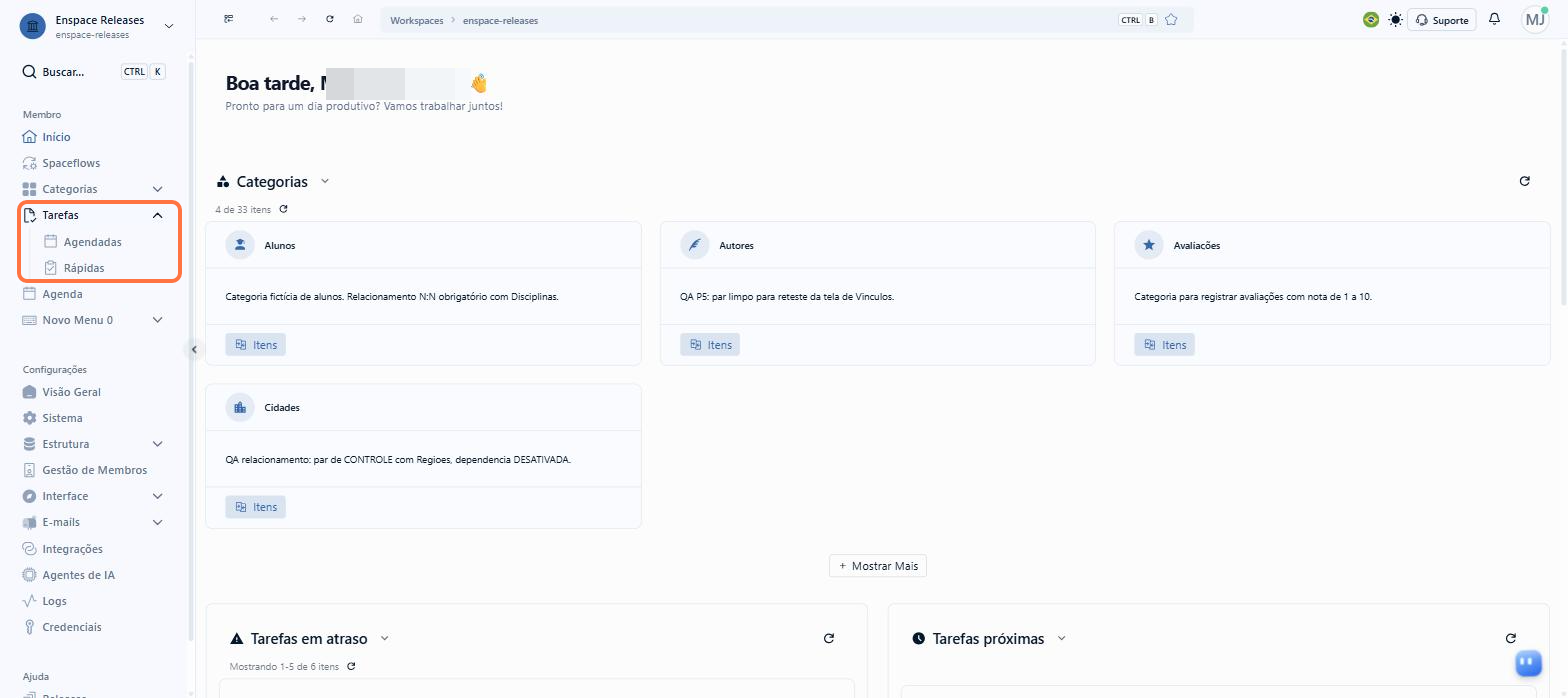
Task: Collapse the sidebar with the arrow handle
Action: pos(194,349)
